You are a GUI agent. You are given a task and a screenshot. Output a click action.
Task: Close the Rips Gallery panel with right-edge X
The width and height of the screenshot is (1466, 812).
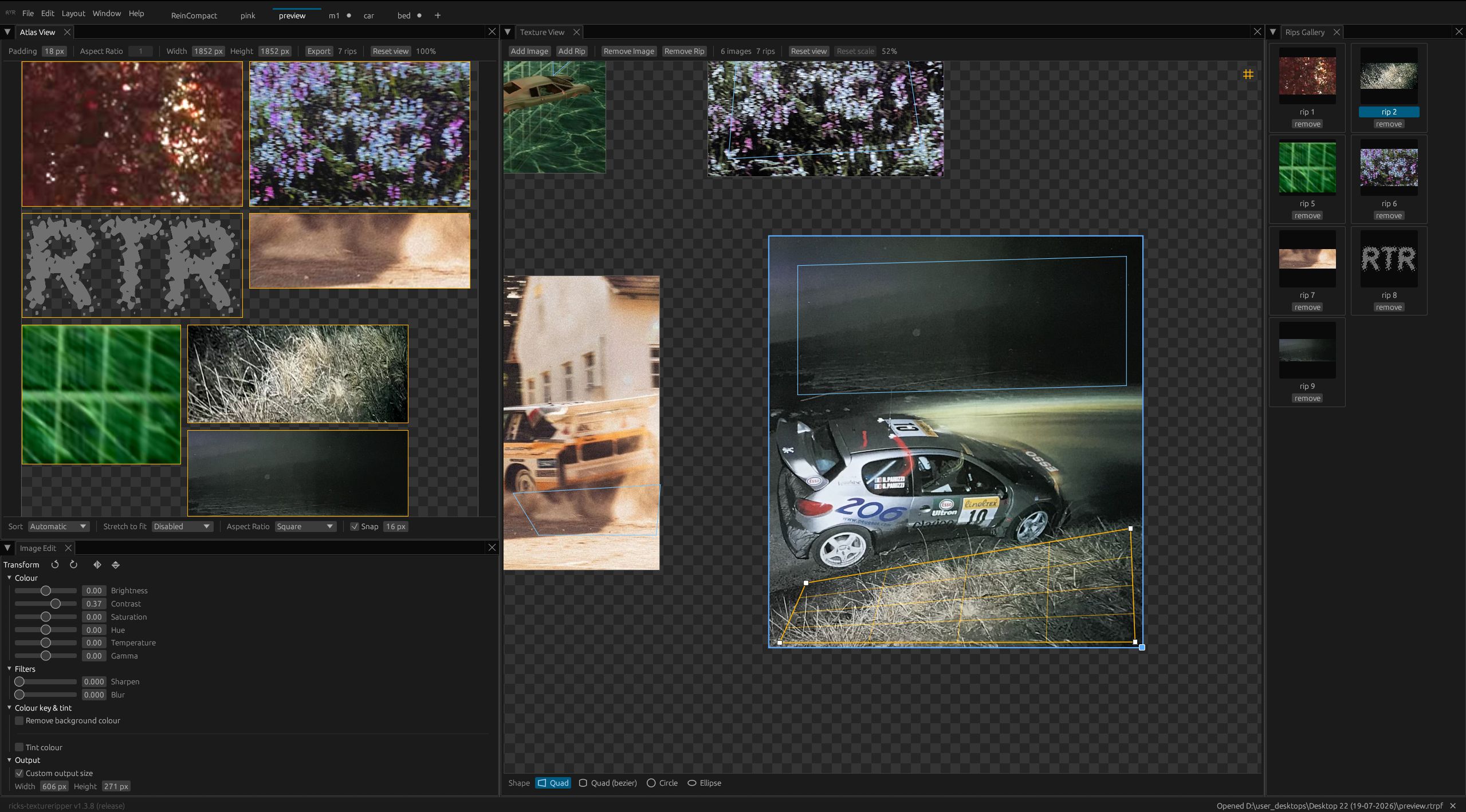[x=1459, y=32]
